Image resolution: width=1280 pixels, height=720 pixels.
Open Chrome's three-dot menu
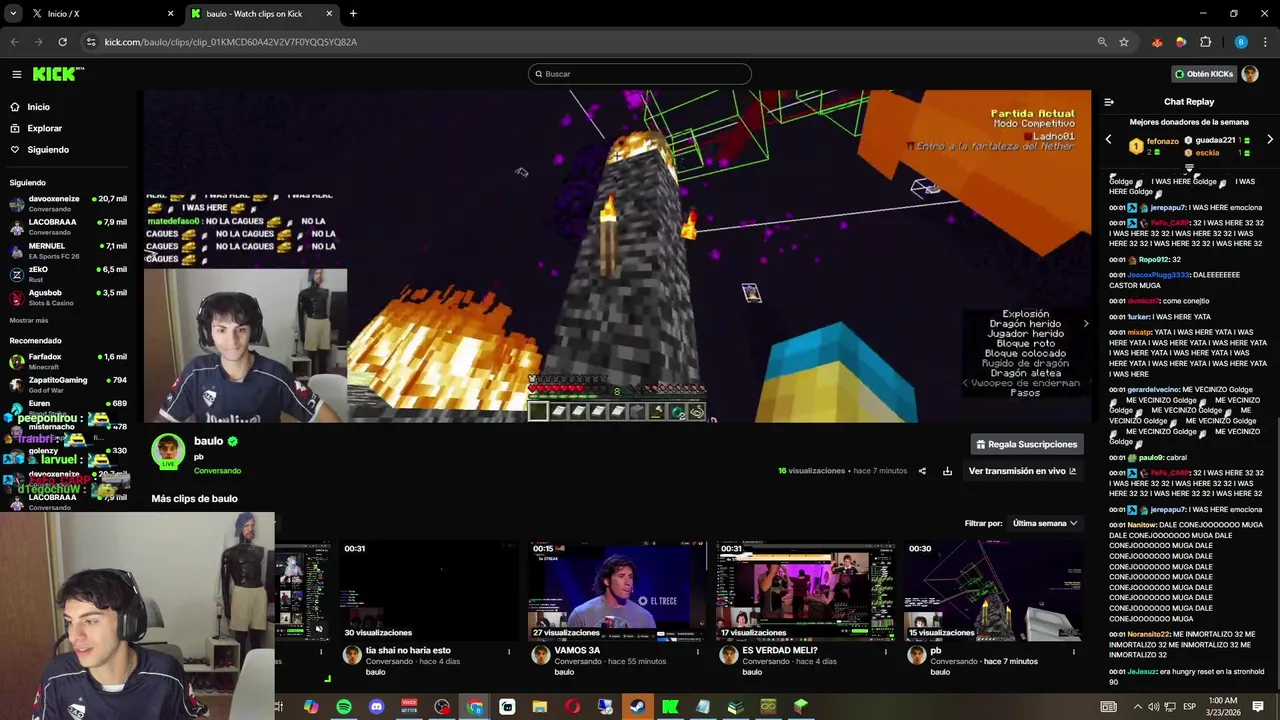point(1266,42)
